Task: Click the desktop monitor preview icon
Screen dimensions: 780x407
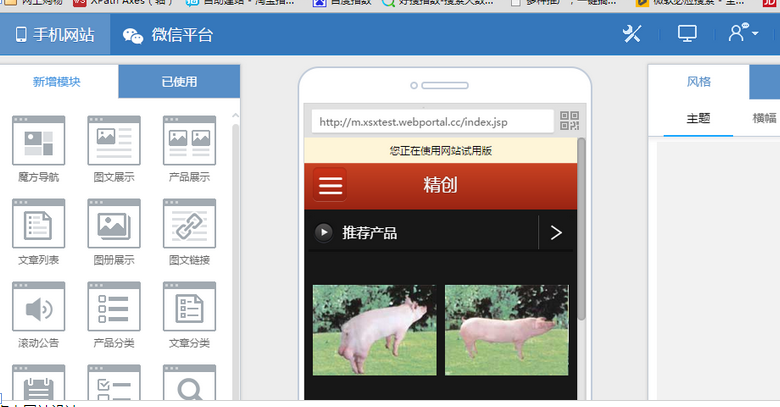Action: click(x=687, y=34)
